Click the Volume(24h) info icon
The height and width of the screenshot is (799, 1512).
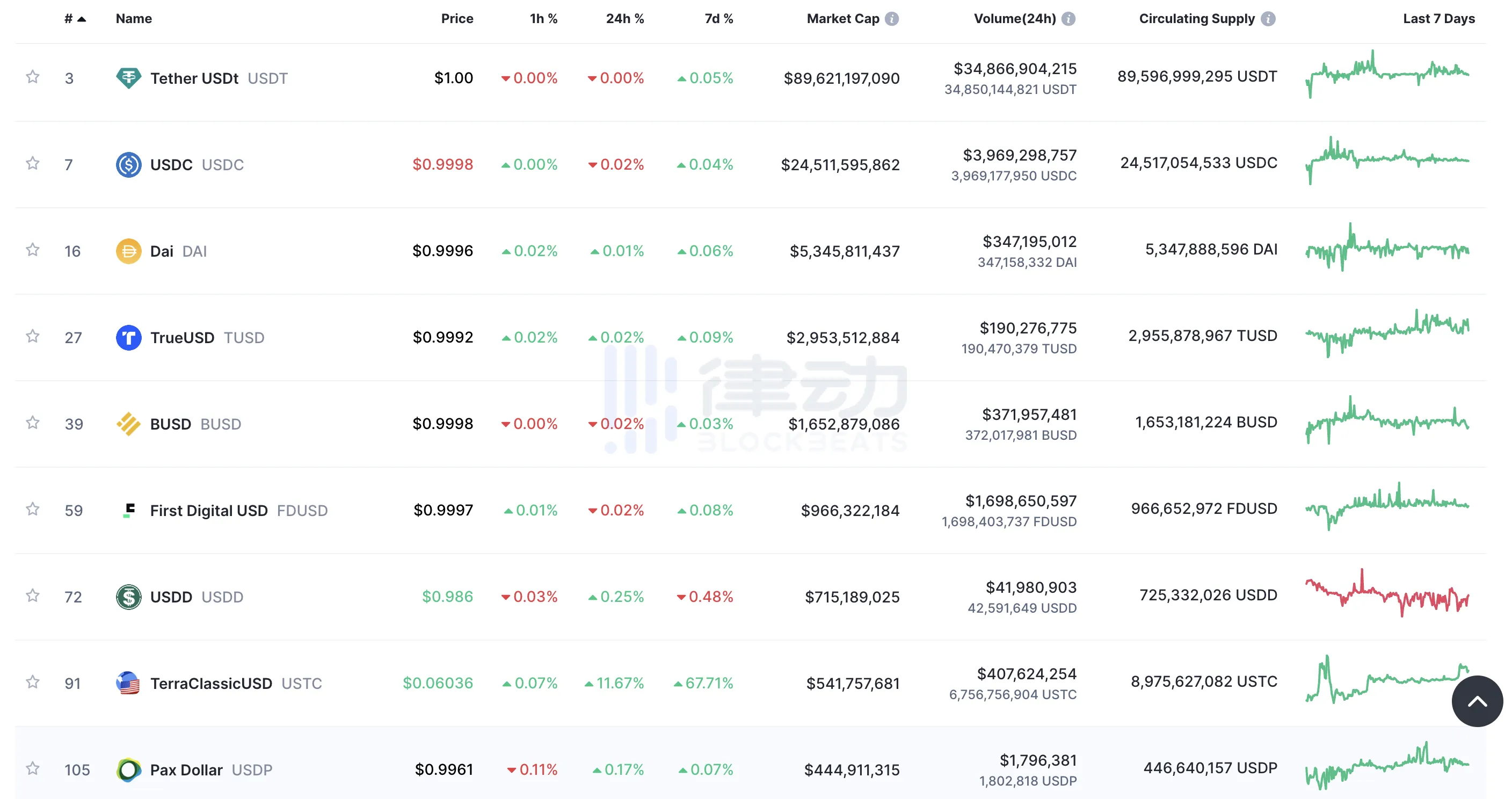coord(1068,19)
